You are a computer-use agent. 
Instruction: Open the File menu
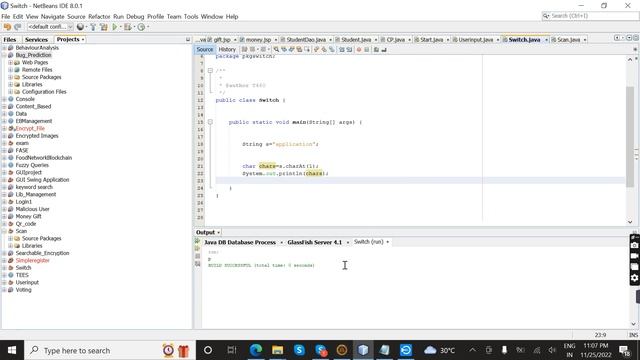pyautogui.click(x=6, y=17)
